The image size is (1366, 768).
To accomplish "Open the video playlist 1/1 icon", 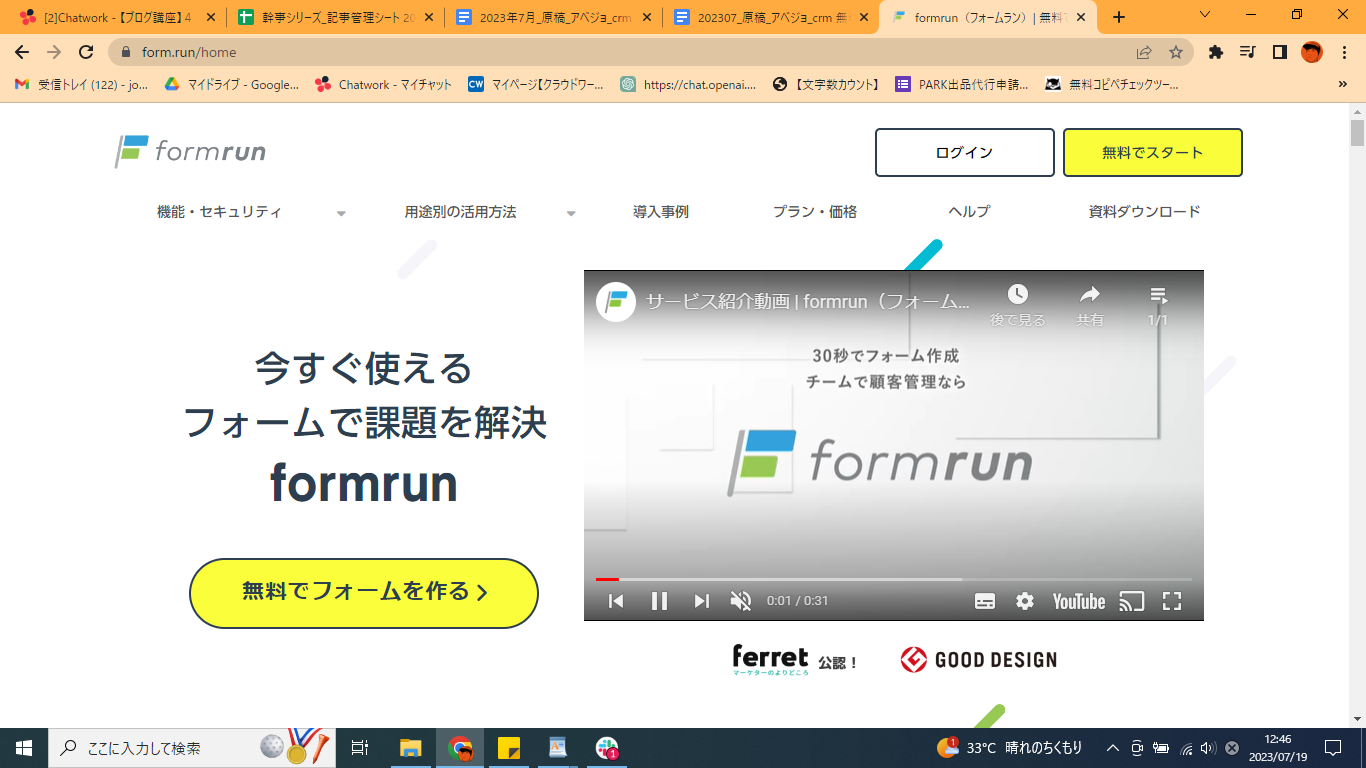I will 1158,295.
